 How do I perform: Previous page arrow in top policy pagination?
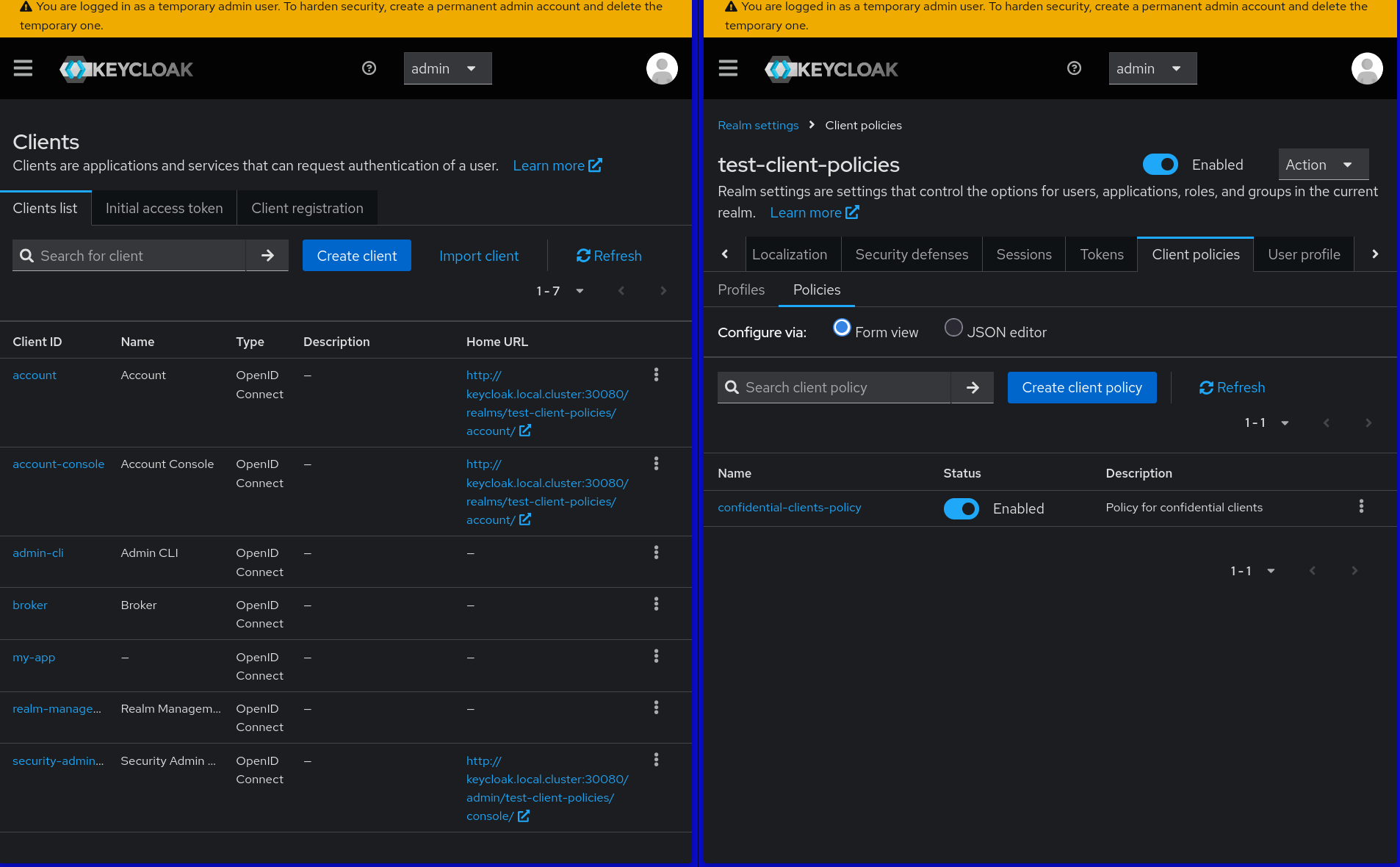point(1327,422)
